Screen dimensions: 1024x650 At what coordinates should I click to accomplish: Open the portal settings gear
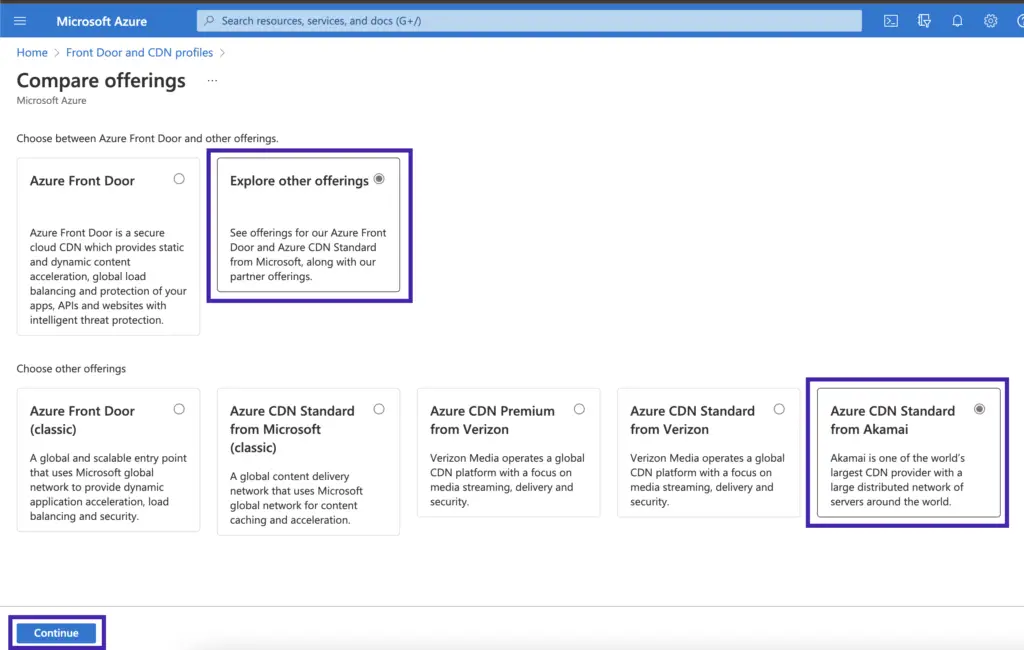click(991, 21)
